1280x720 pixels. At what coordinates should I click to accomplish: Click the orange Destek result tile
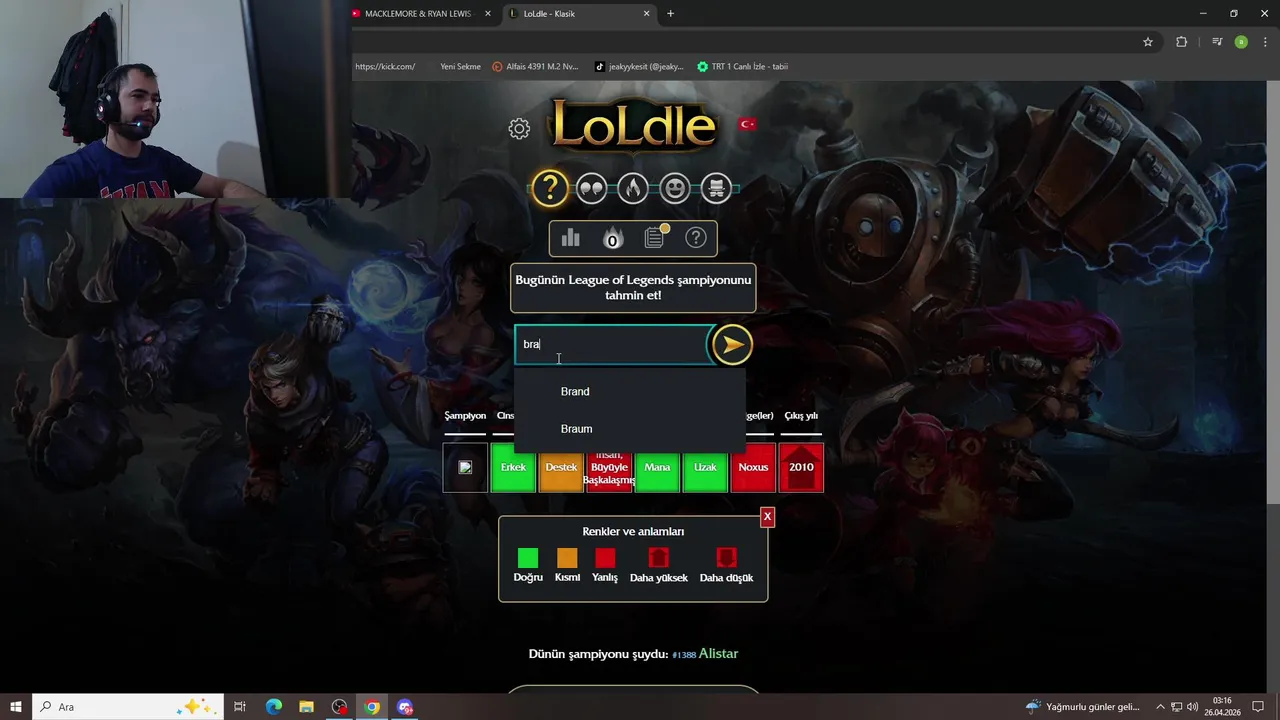coord(561,467)
